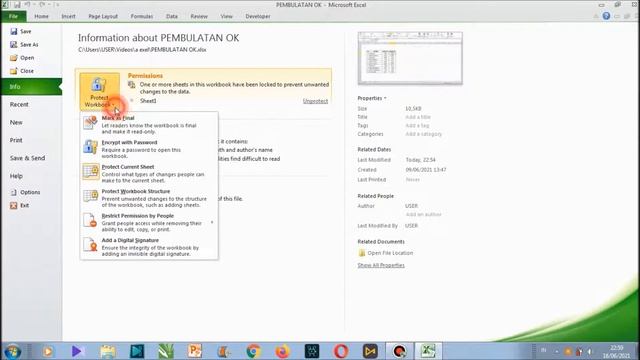Open the Data ribbon tab
Viewport: 640px width, 360px height.
[x=172, y=16]
